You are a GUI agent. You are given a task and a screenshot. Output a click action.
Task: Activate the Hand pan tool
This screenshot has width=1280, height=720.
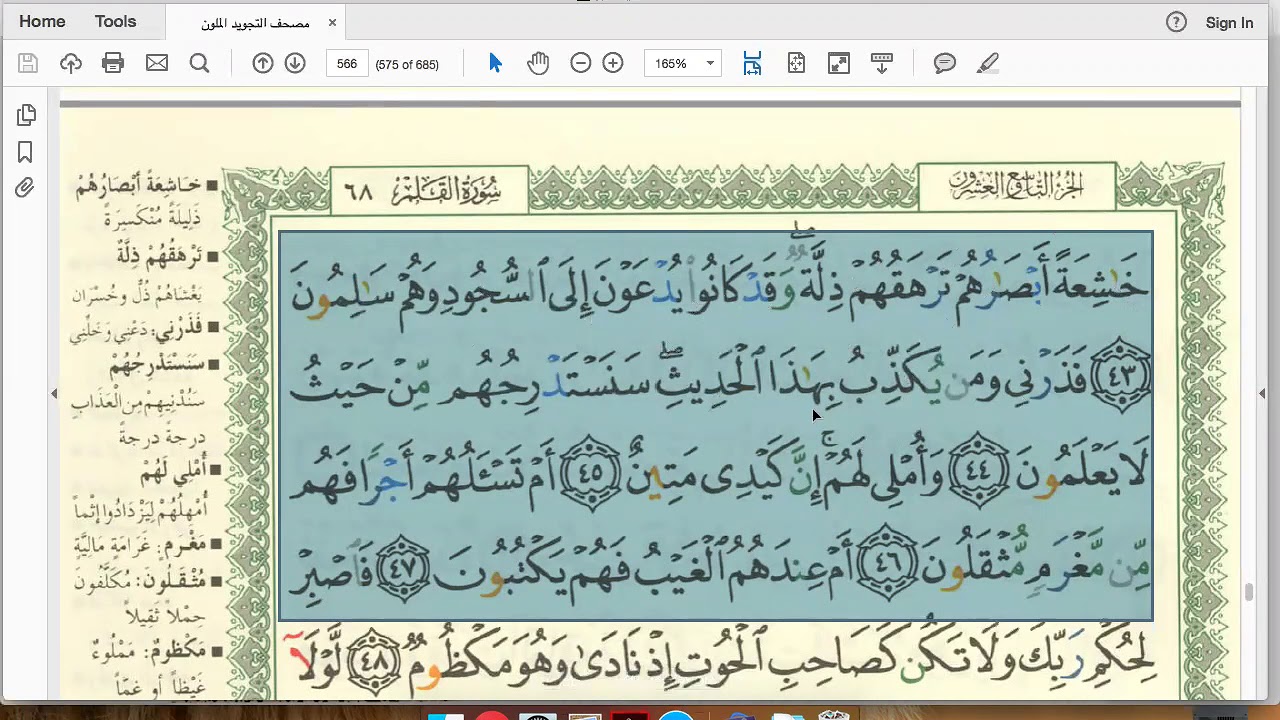point(538,63)
